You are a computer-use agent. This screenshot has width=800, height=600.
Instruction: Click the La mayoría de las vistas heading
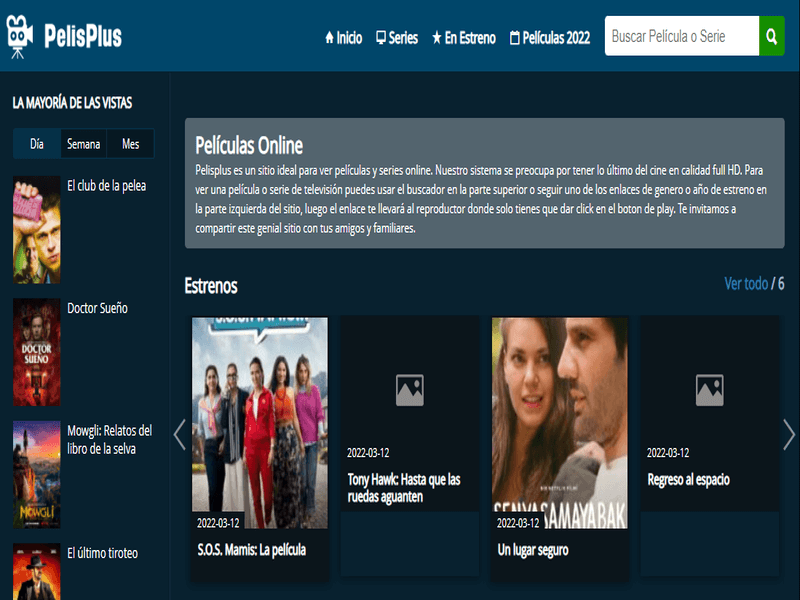pos(72,103)
